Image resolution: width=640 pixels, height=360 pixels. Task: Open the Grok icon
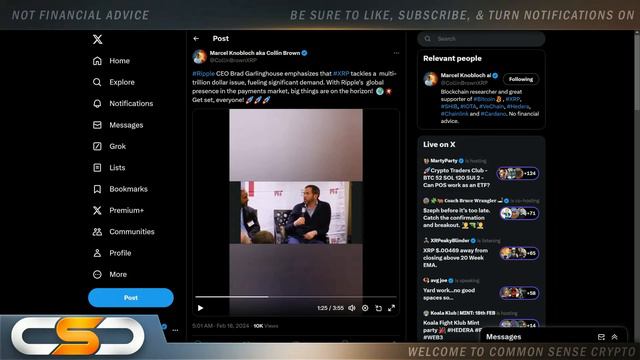coord(97,146)
